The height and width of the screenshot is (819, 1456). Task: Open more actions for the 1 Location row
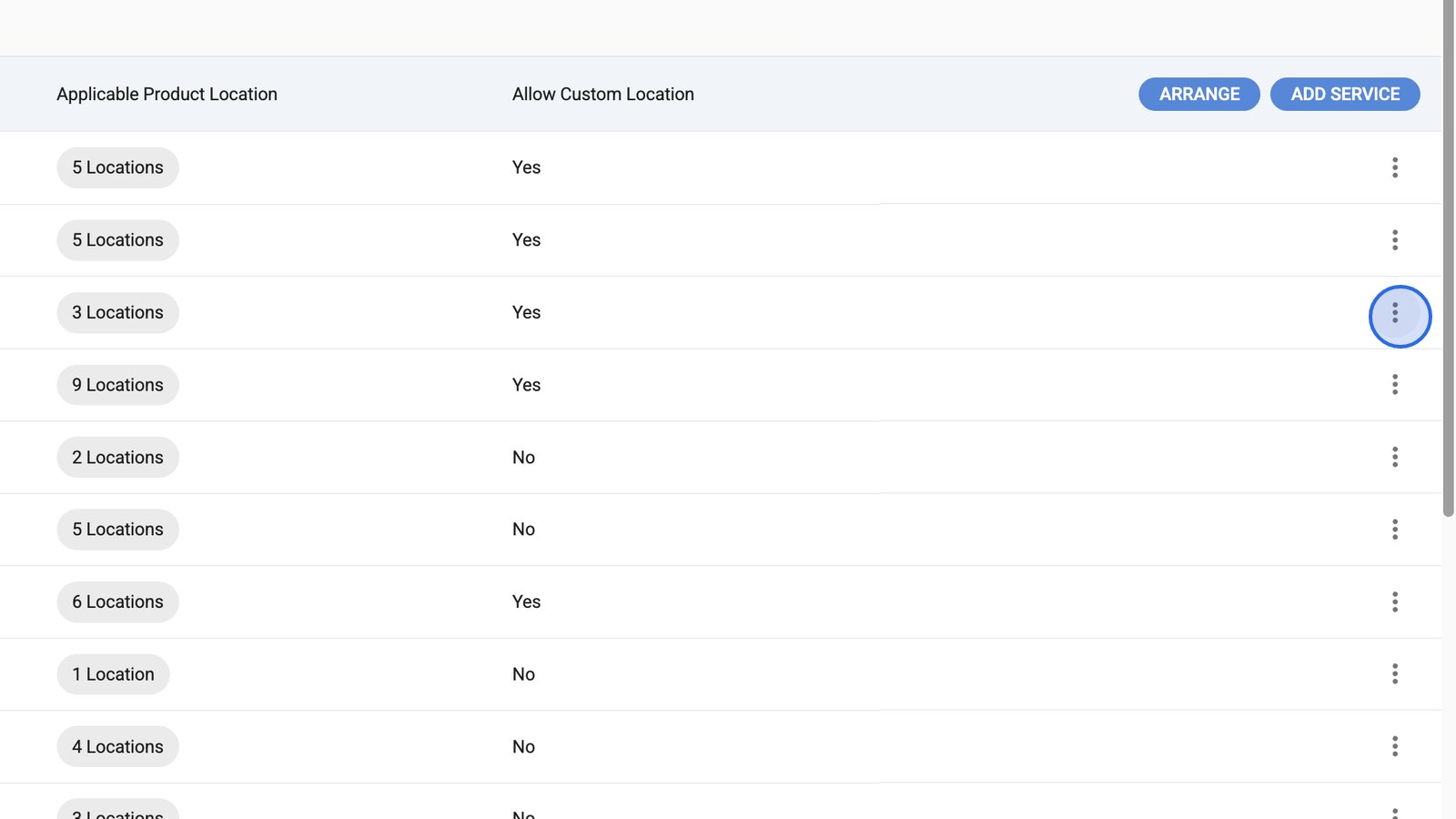pyautogui.click(x=1394, y=674)
